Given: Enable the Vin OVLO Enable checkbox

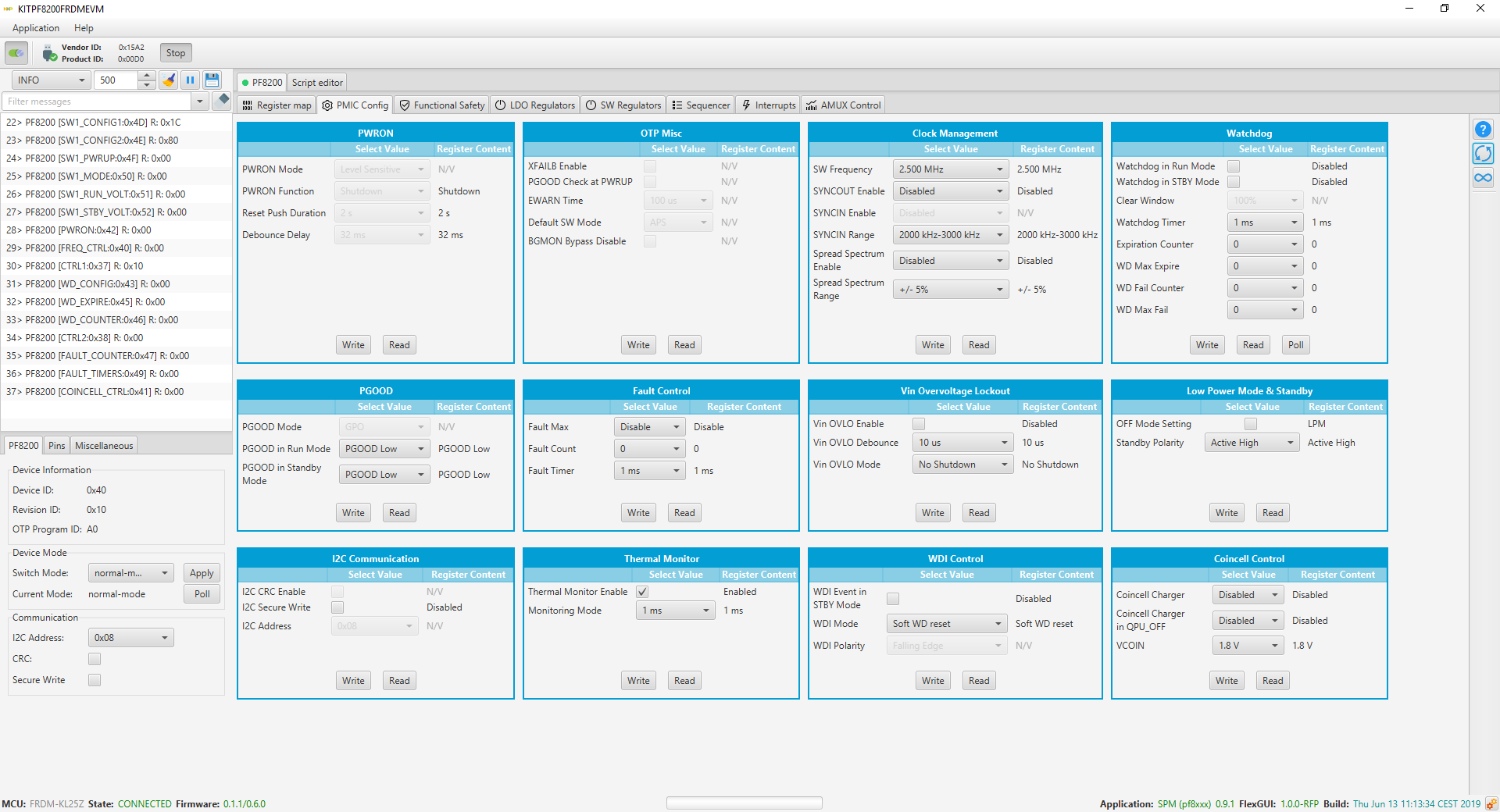Looking at the screenshot, I should (x=919, y=424).
